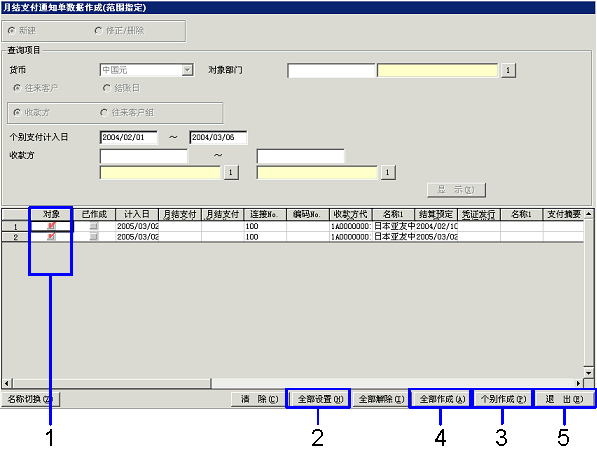Viewport: 597px width, 453px height.
Task: Click the 个别作成 button
Action: (x=503, y=399)
